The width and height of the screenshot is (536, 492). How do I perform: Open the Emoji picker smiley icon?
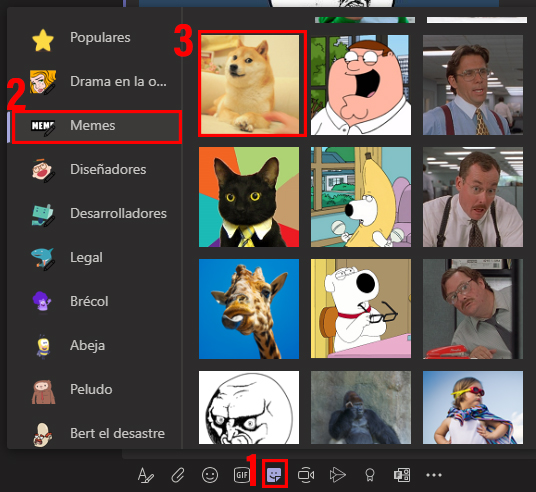[210, 475]
